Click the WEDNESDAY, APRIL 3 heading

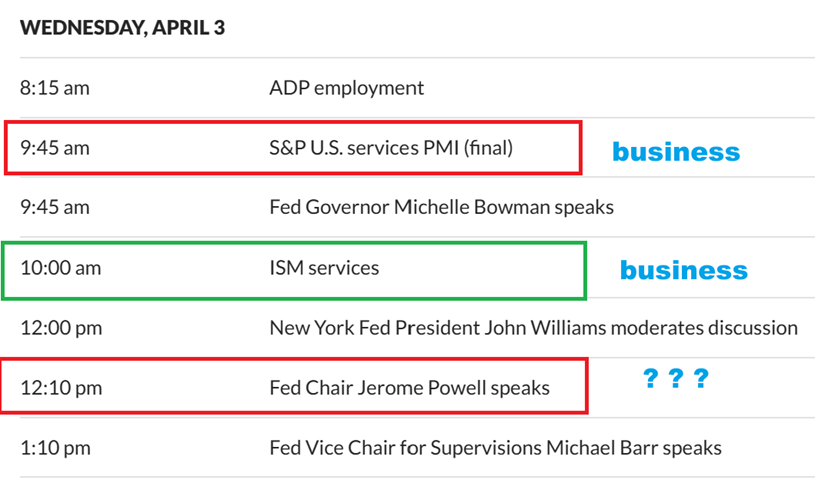coord(122,28)
